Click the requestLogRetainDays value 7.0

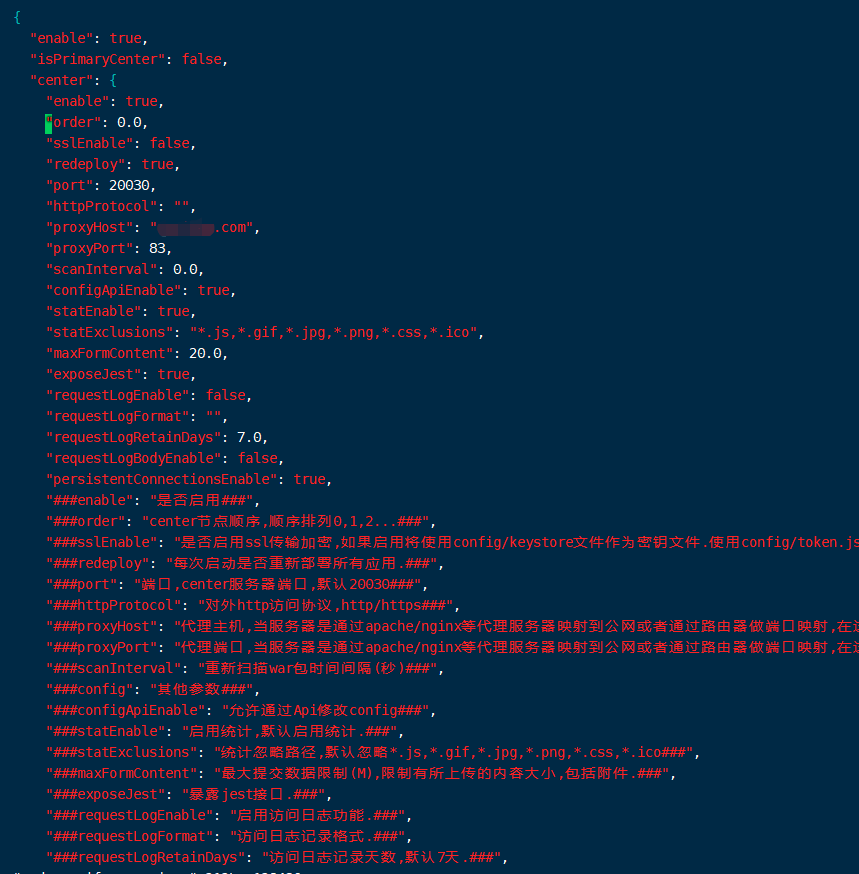tap(252, 437)
